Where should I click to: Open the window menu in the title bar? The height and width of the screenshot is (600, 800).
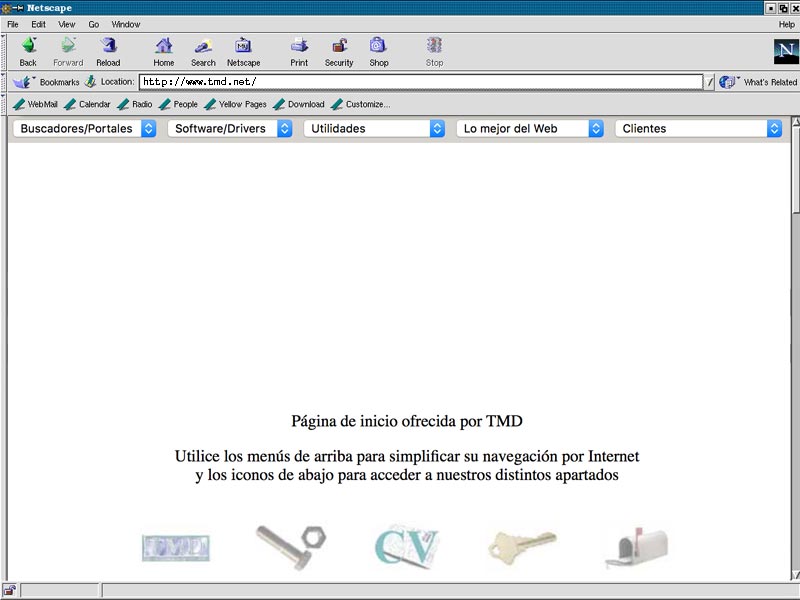pyautogui.click(x=6, y=8)
